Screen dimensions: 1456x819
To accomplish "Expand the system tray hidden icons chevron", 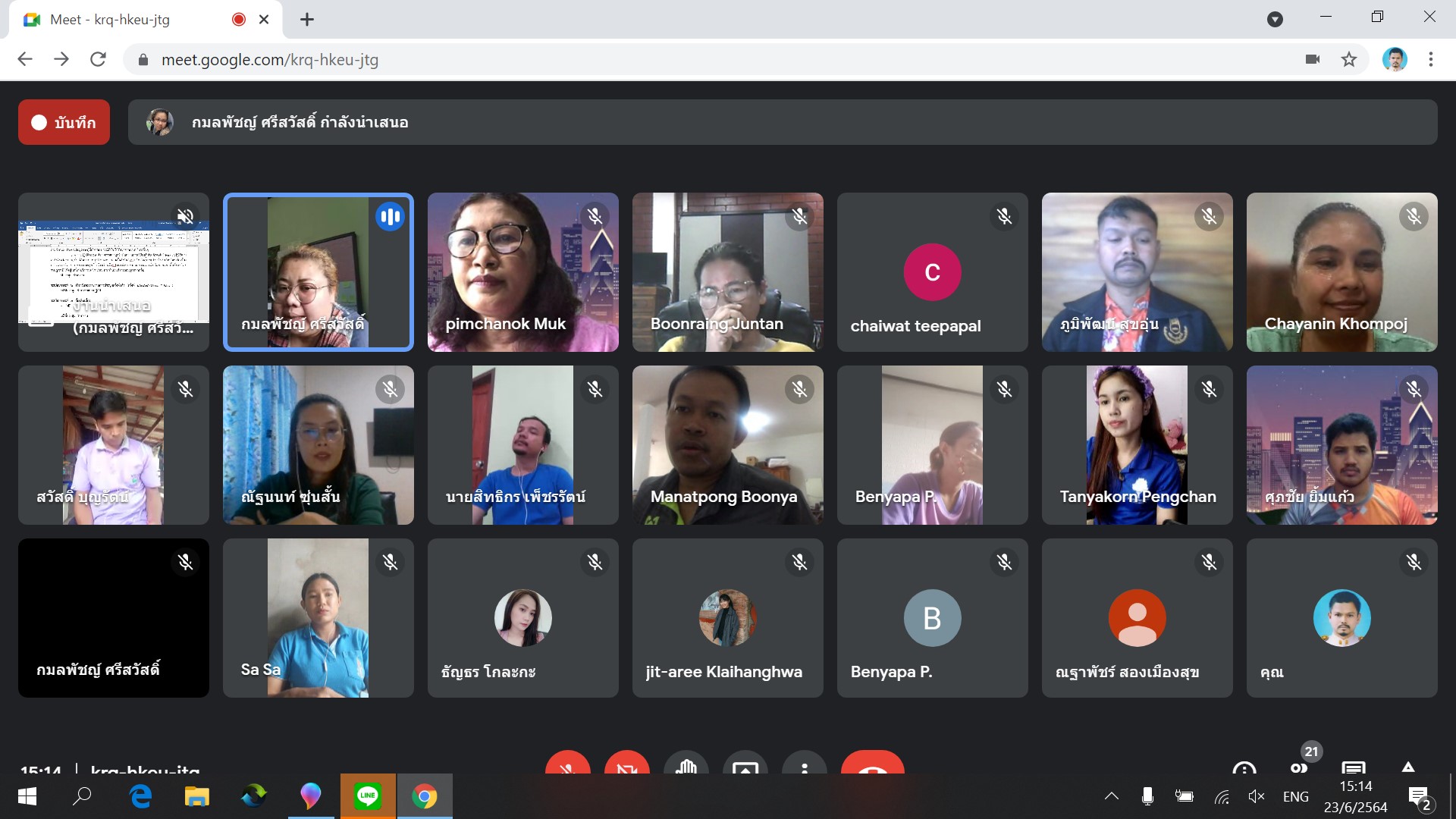I will pyautogui.click(x=1111, y=796).
